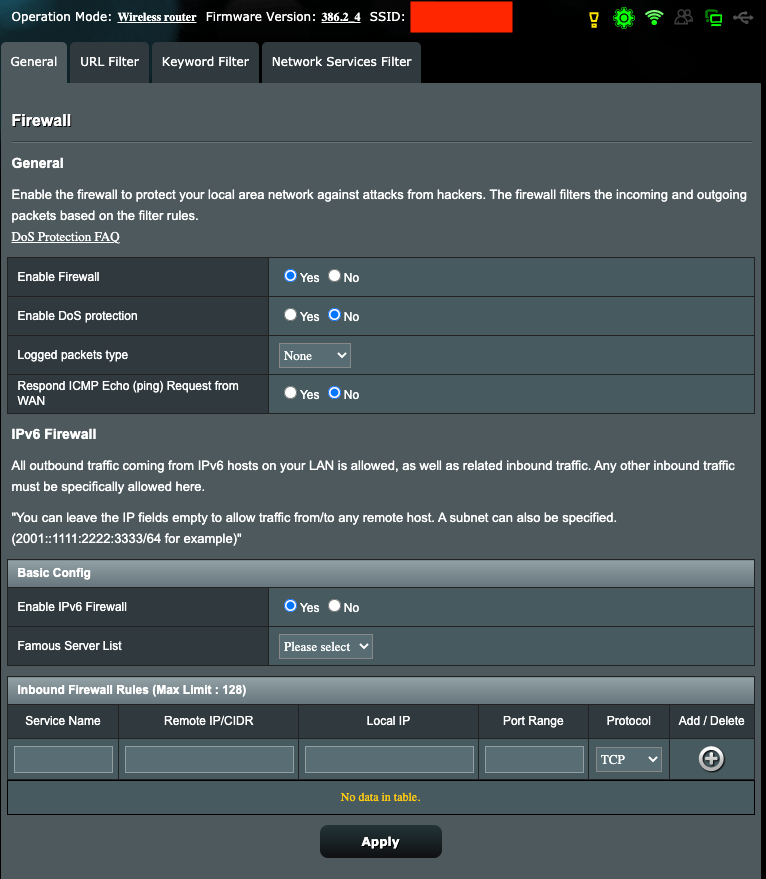The width and height of the screenshot is (766, 879).
Task: Click the green gear status icon
Action: click(x=624, y=18)
